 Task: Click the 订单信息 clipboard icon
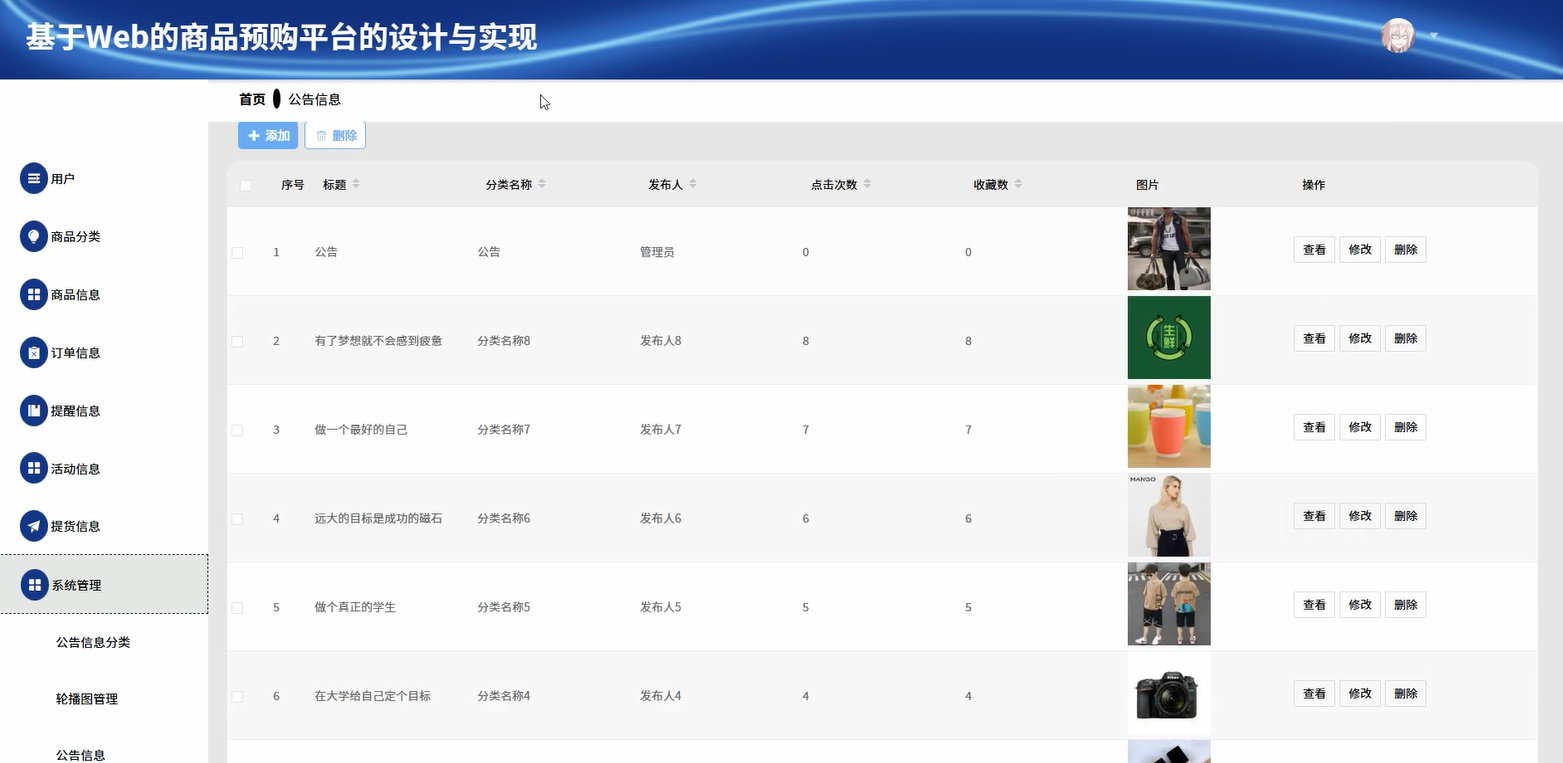tap(34, 353)
